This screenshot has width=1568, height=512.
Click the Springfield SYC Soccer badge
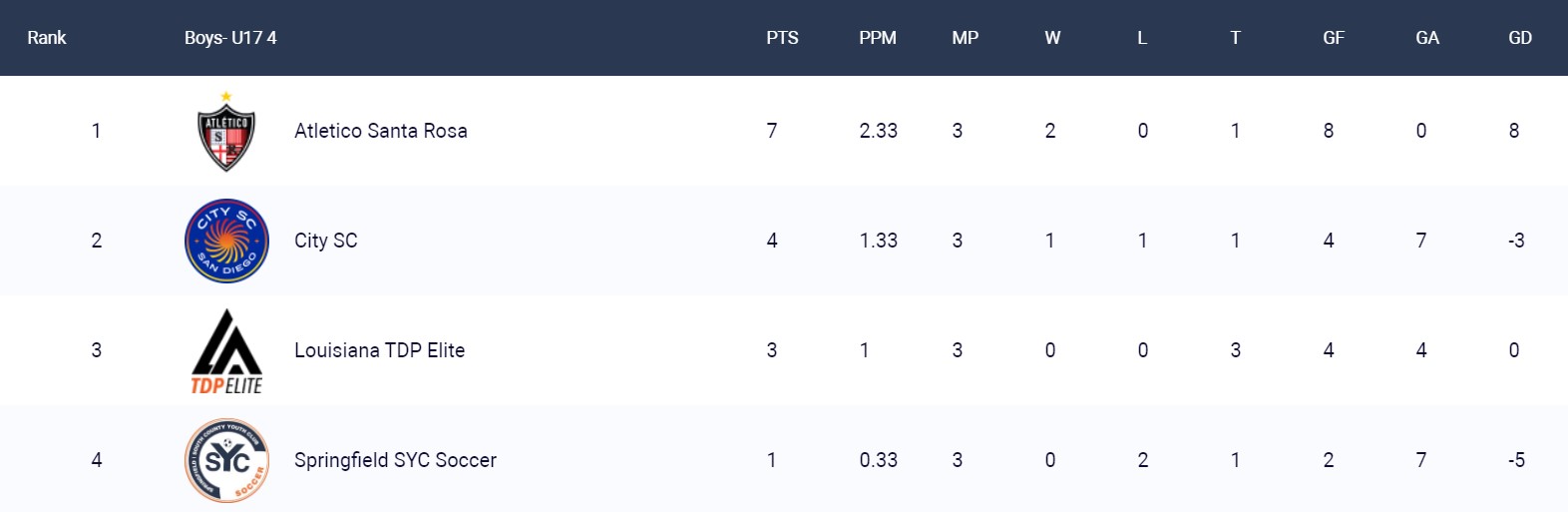click(226, 460)
